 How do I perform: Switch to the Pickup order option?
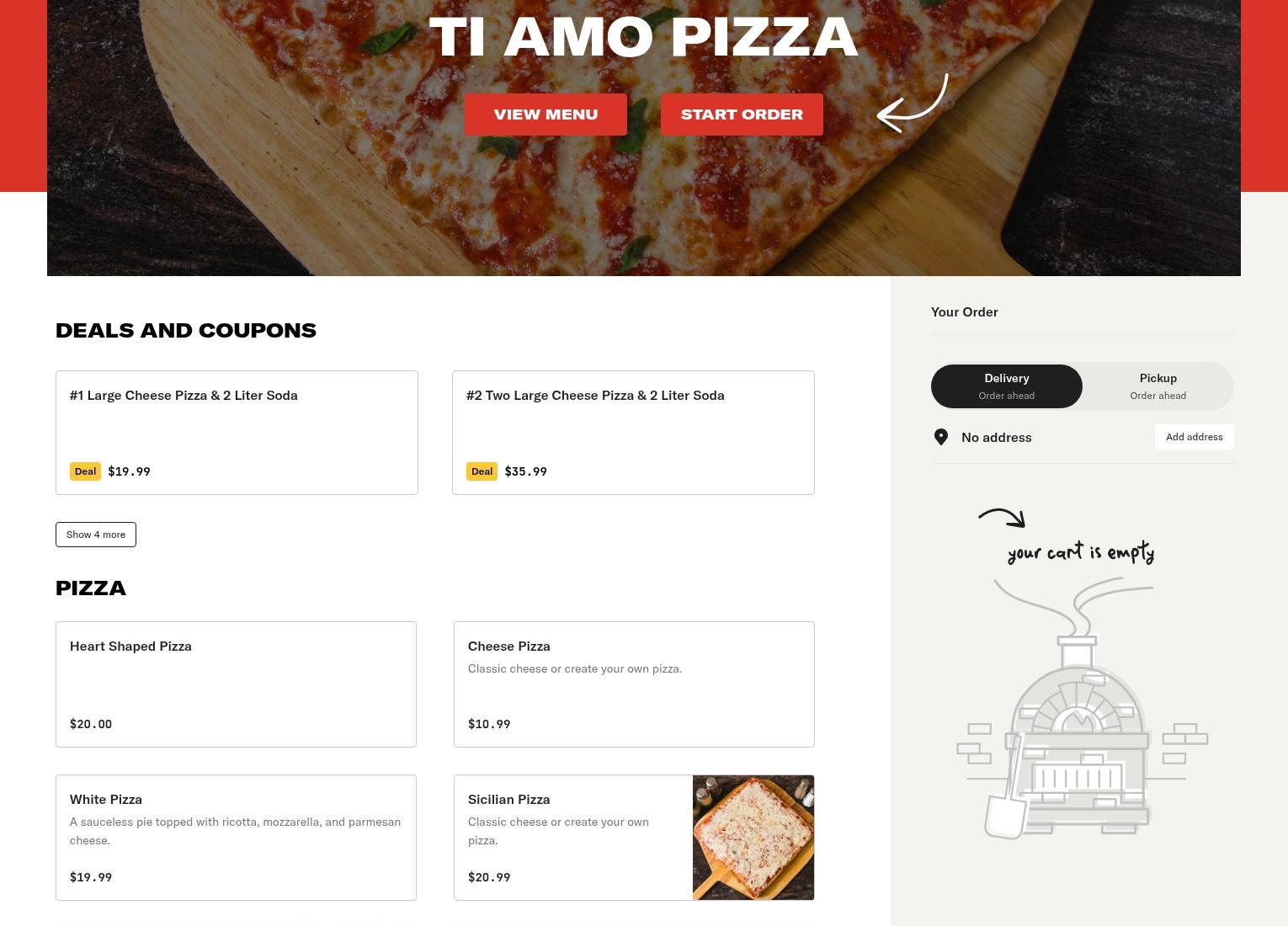(1158, 386)
